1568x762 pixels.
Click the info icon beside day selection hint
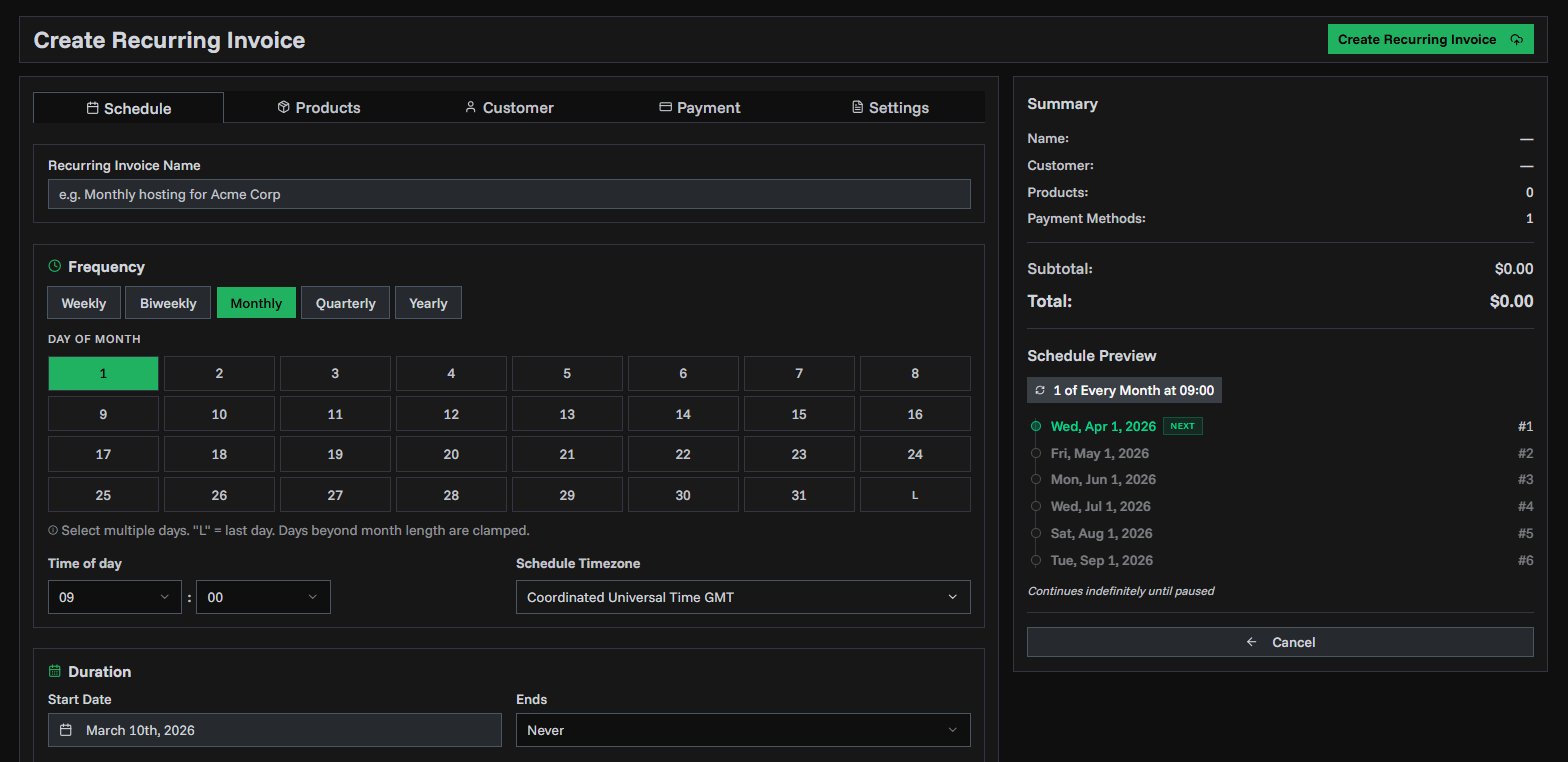(x=52, y=530)
